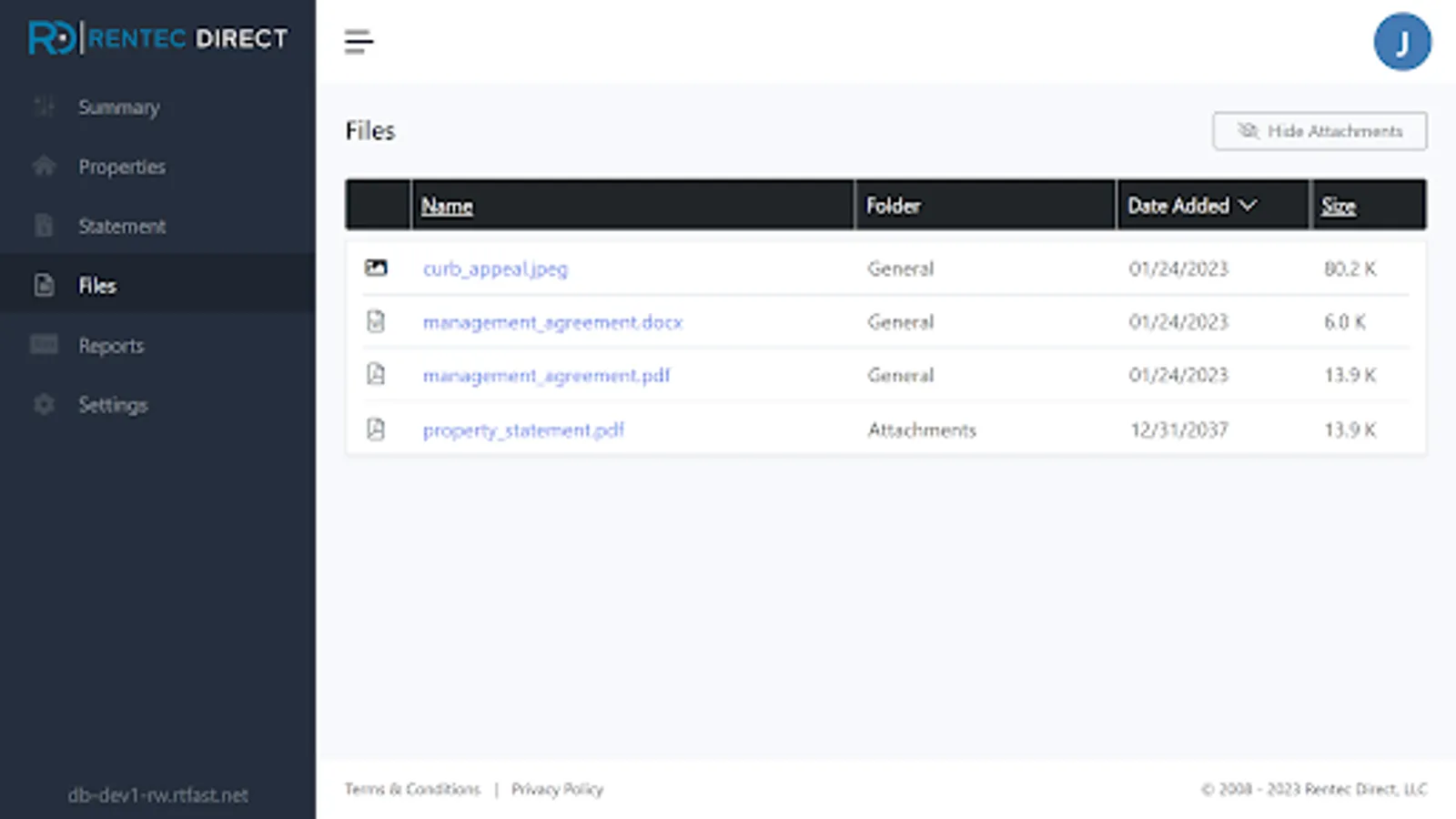Screen dimensions: 1456x819
Task: Open the user avatar J menu
Action: [x=1401, y=42]
